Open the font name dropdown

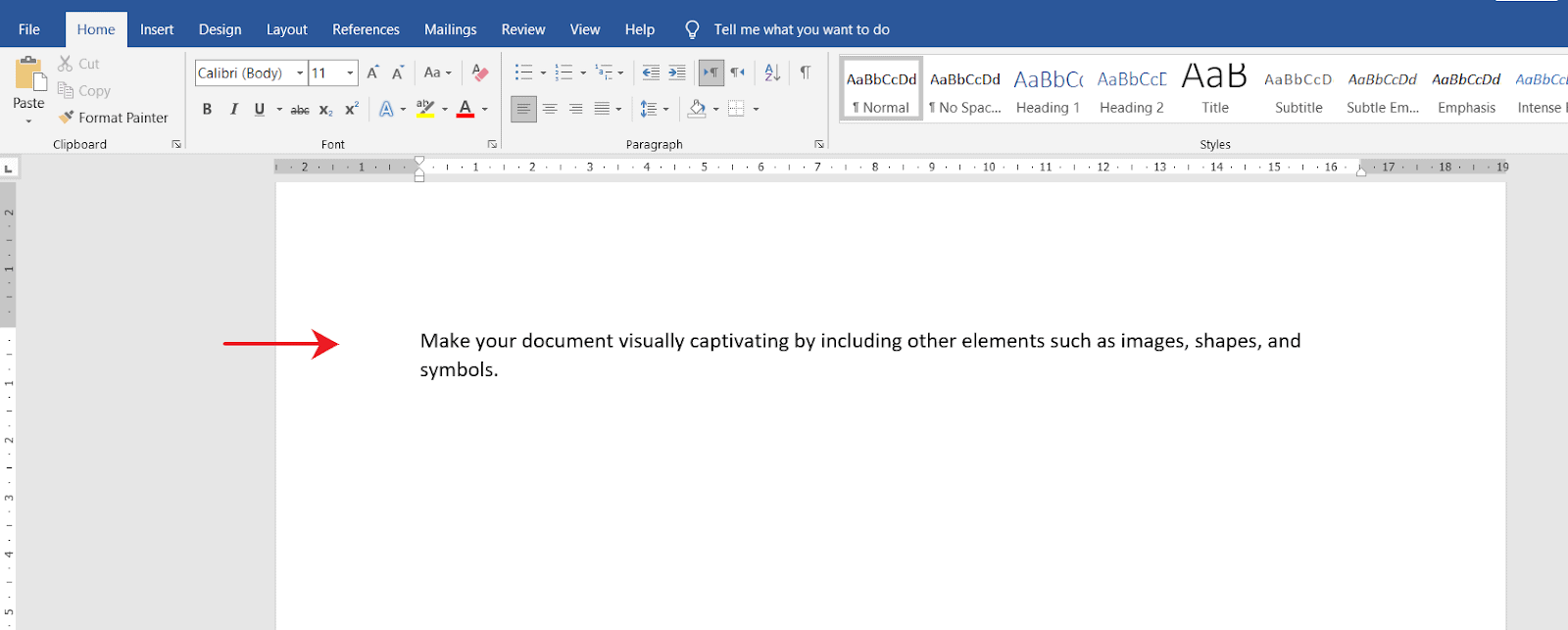pos(300,73)
